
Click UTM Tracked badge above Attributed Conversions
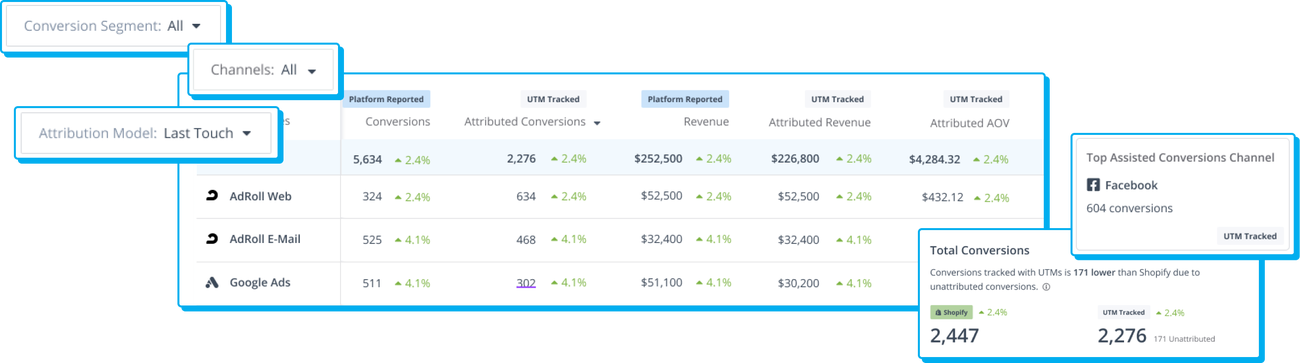click(554, 99)
